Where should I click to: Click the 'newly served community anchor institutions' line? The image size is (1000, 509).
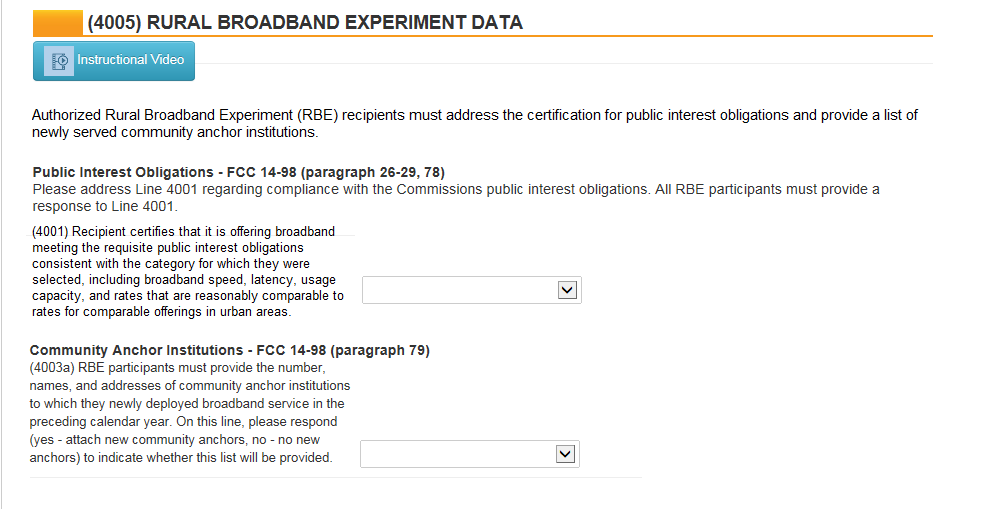pyautogui.click(x=175, y=133)
